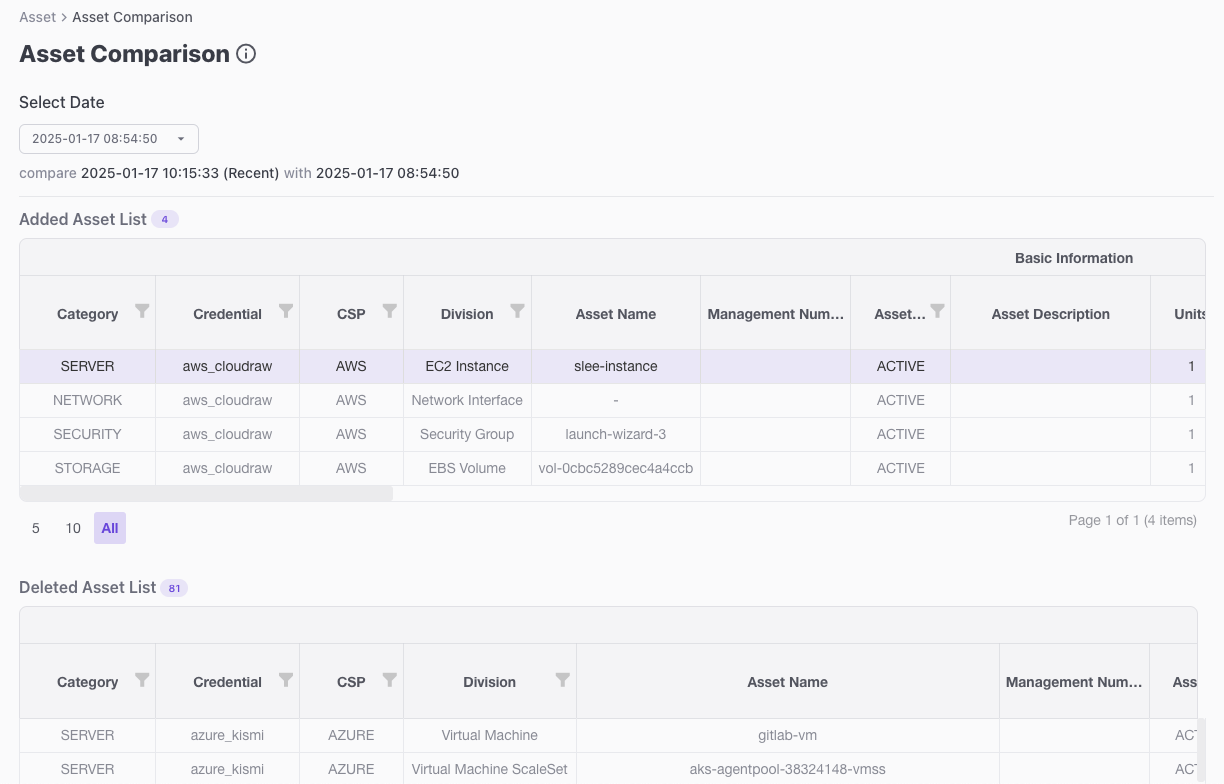Select All items per page option
Screen dimensions: 1224x784
pyautogui.click(x=110, y=528)
